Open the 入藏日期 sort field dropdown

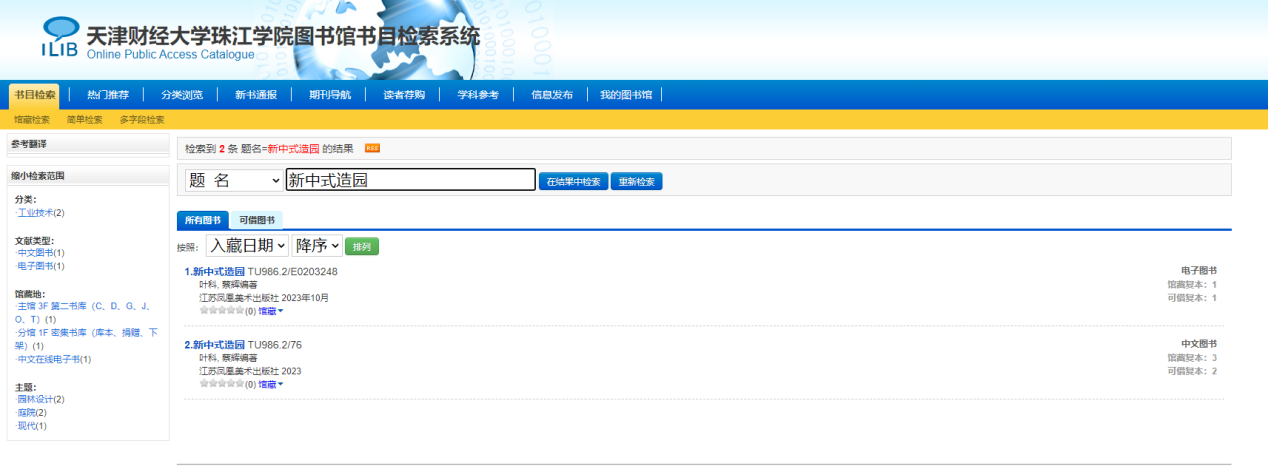[x=246, y=245]
